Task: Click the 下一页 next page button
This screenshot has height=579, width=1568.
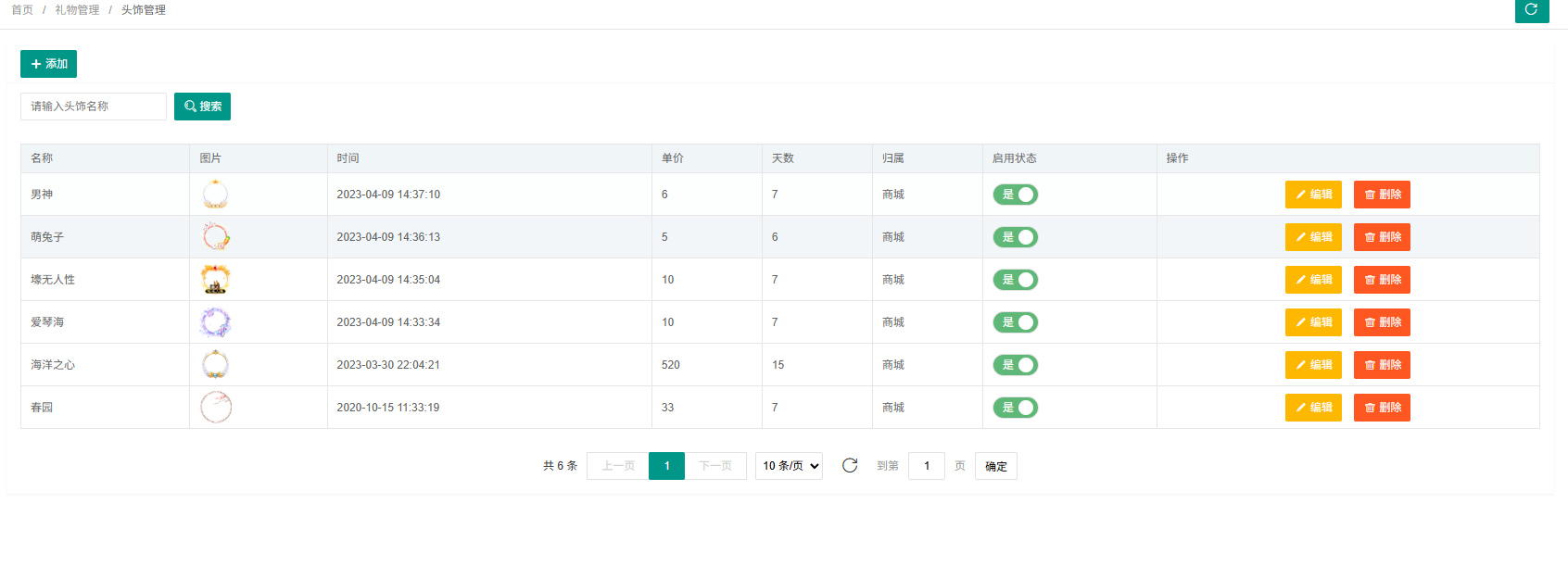Action: pyautogui.click(x=714, y=466)
